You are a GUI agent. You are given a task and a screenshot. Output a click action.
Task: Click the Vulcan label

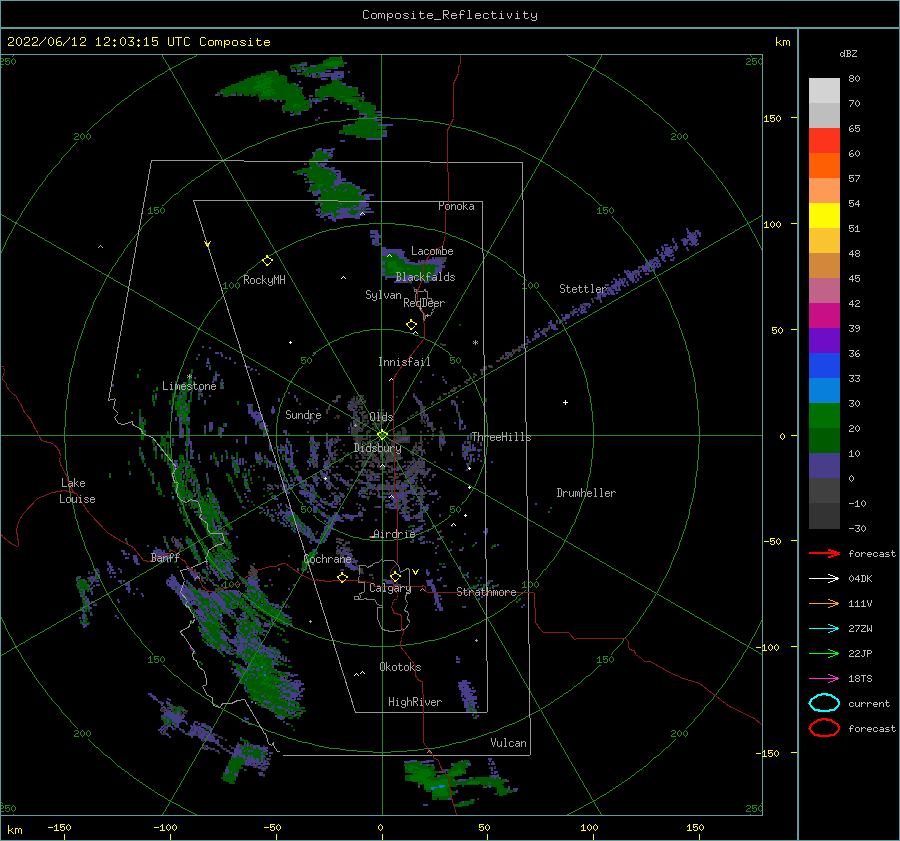tap(508, 743)
